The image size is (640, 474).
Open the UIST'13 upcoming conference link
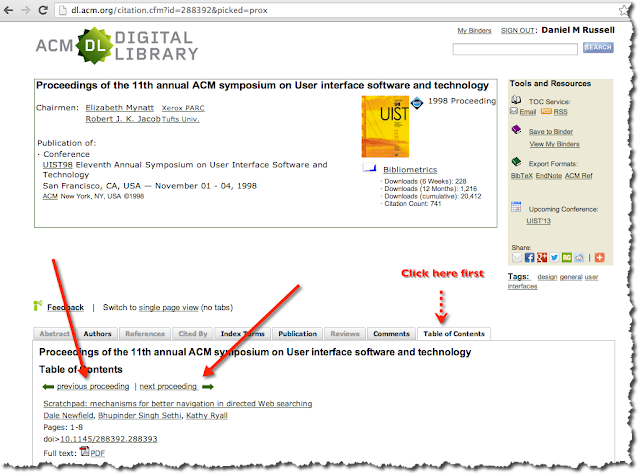pyautogui.click(x=538, y=221)
